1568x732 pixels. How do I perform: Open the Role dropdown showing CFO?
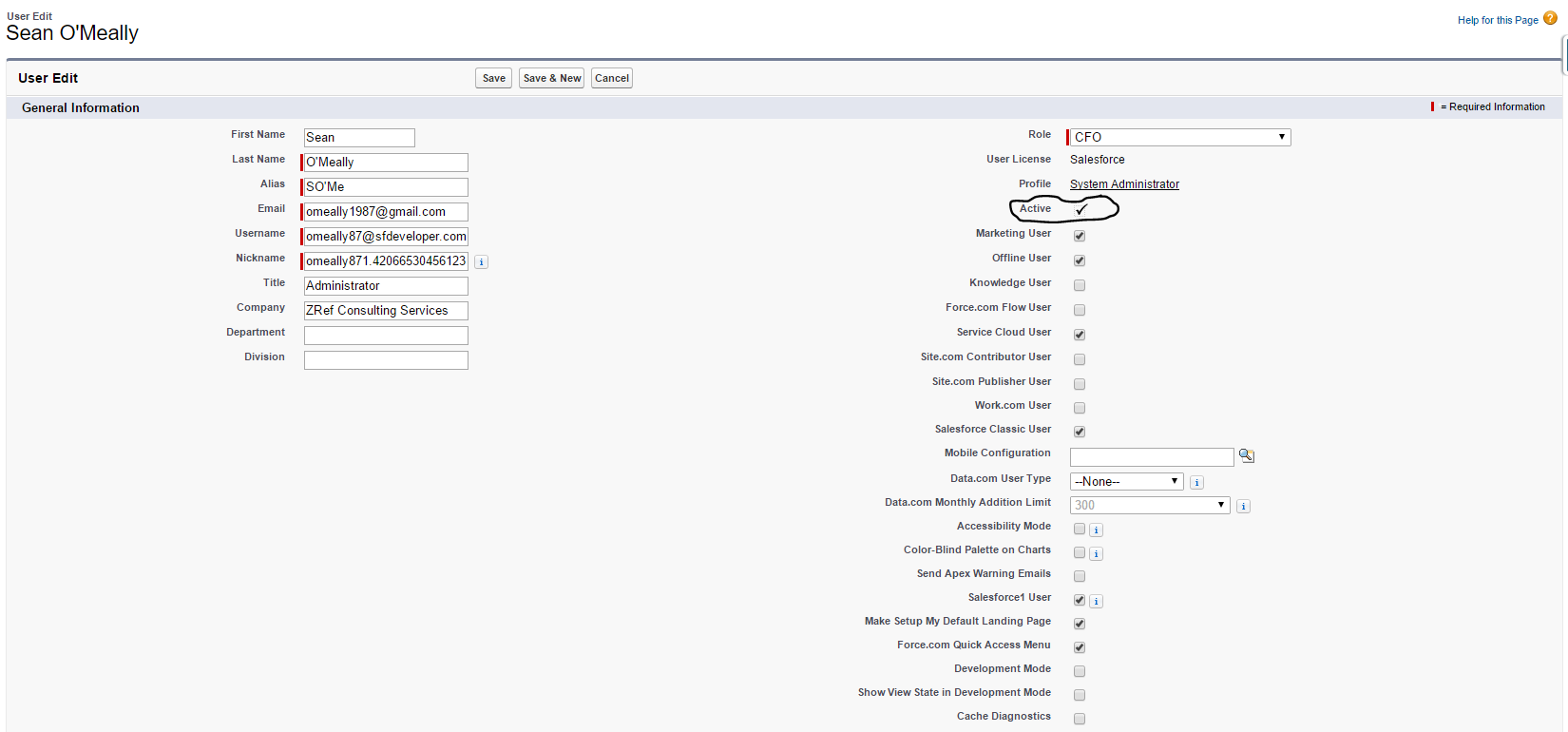point(1180,137)
